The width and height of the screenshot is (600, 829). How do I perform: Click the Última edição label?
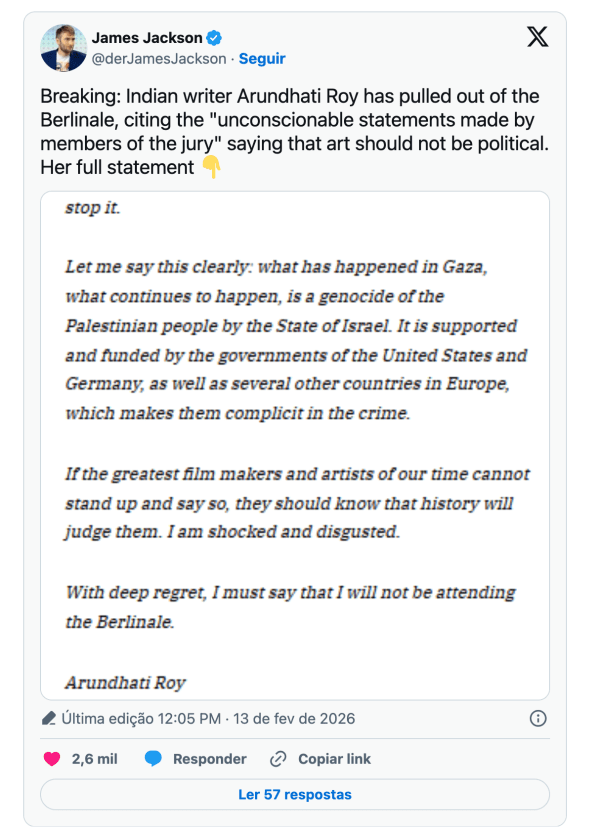coord(104,719)
